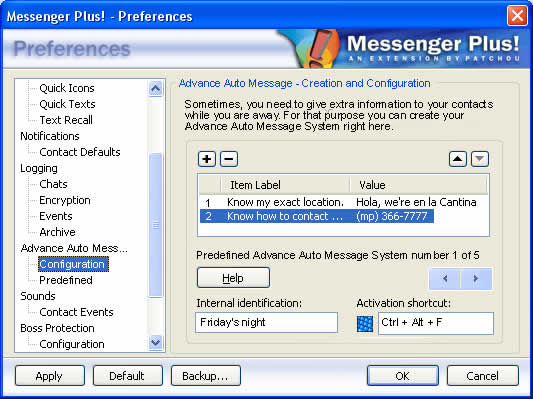Add a new item with plus button
Image resolution: width=533 pixels, height=399 pixels.
[x=207, y=159]
